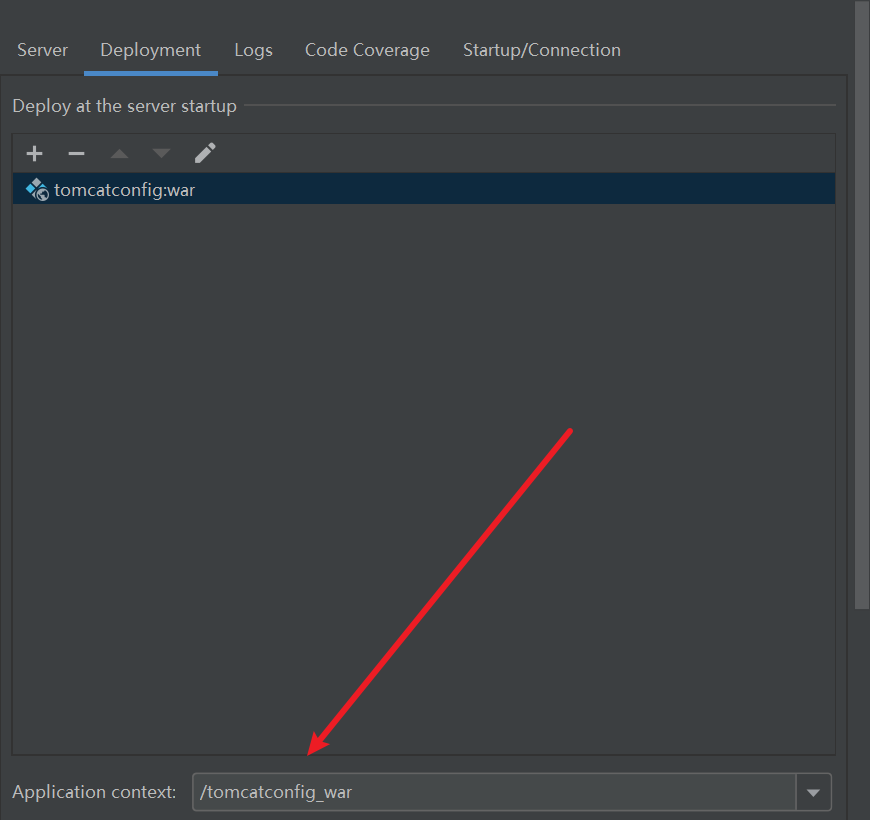The height and width of the screenshot is (820, 870).
Task: Move artifact up with the up arrow
Action: 119,153
